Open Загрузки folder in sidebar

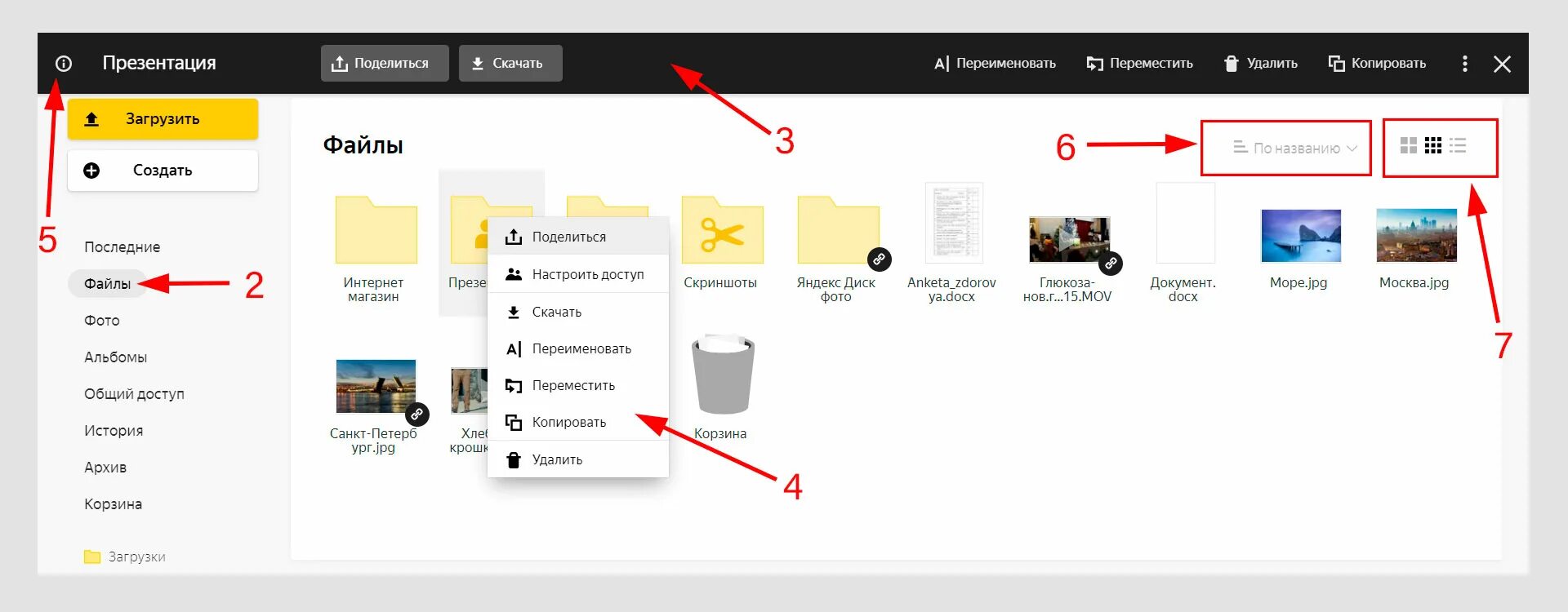tap(124, 557)
